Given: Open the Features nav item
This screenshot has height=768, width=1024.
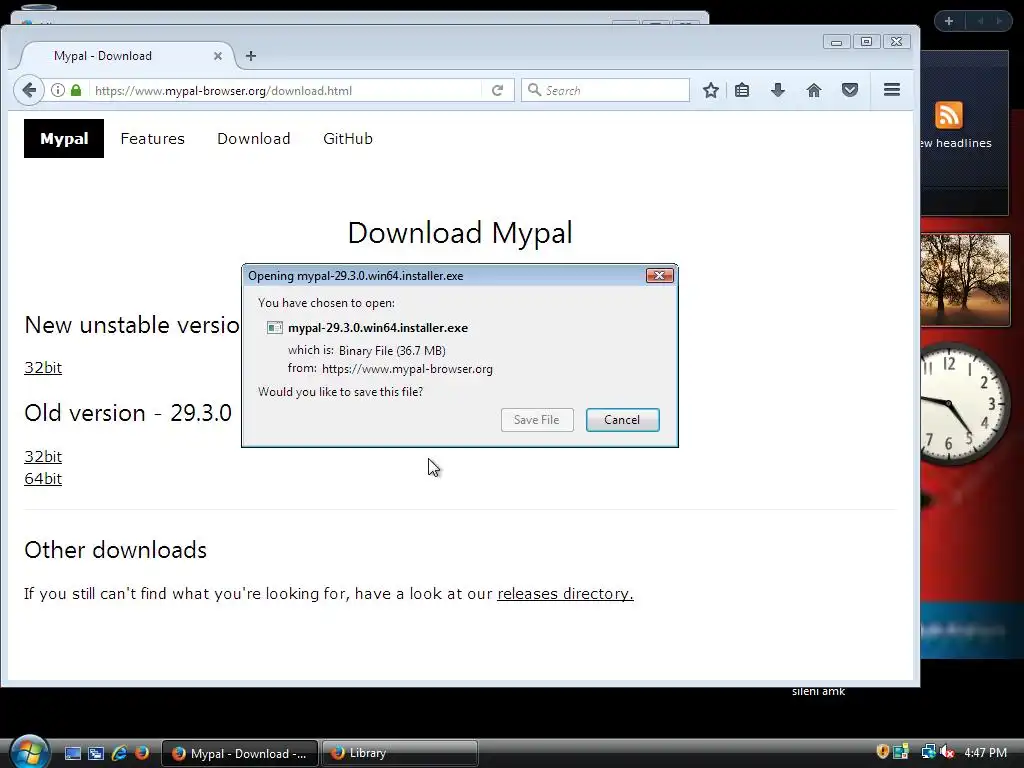Looking at the screenshot, I should 152,138.
